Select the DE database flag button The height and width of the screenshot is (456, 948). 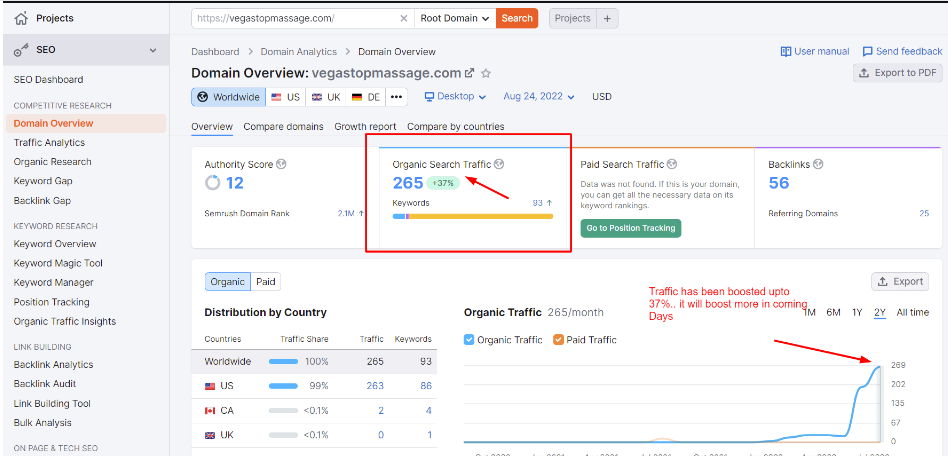(x=366, y=97)
